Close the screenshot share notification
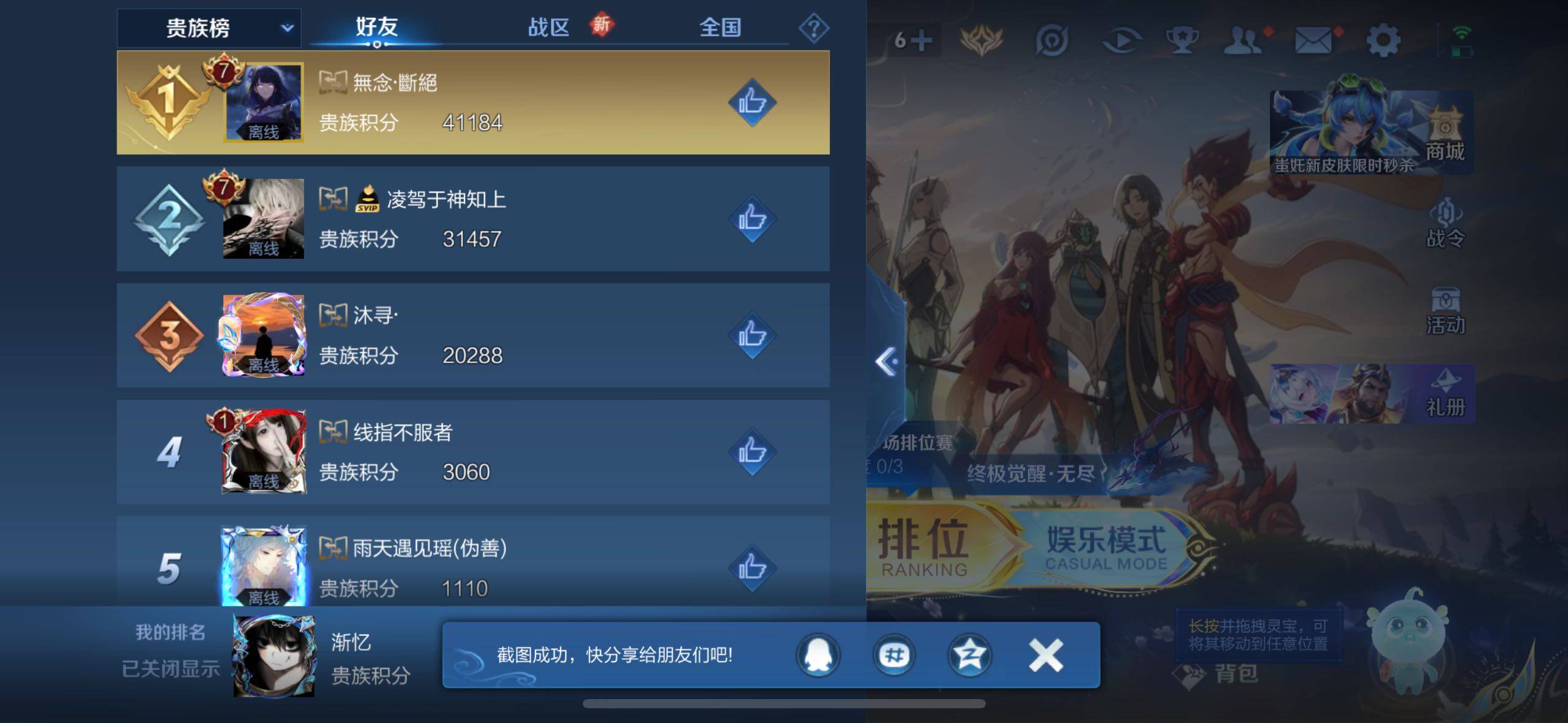 tap(1045, 655)
